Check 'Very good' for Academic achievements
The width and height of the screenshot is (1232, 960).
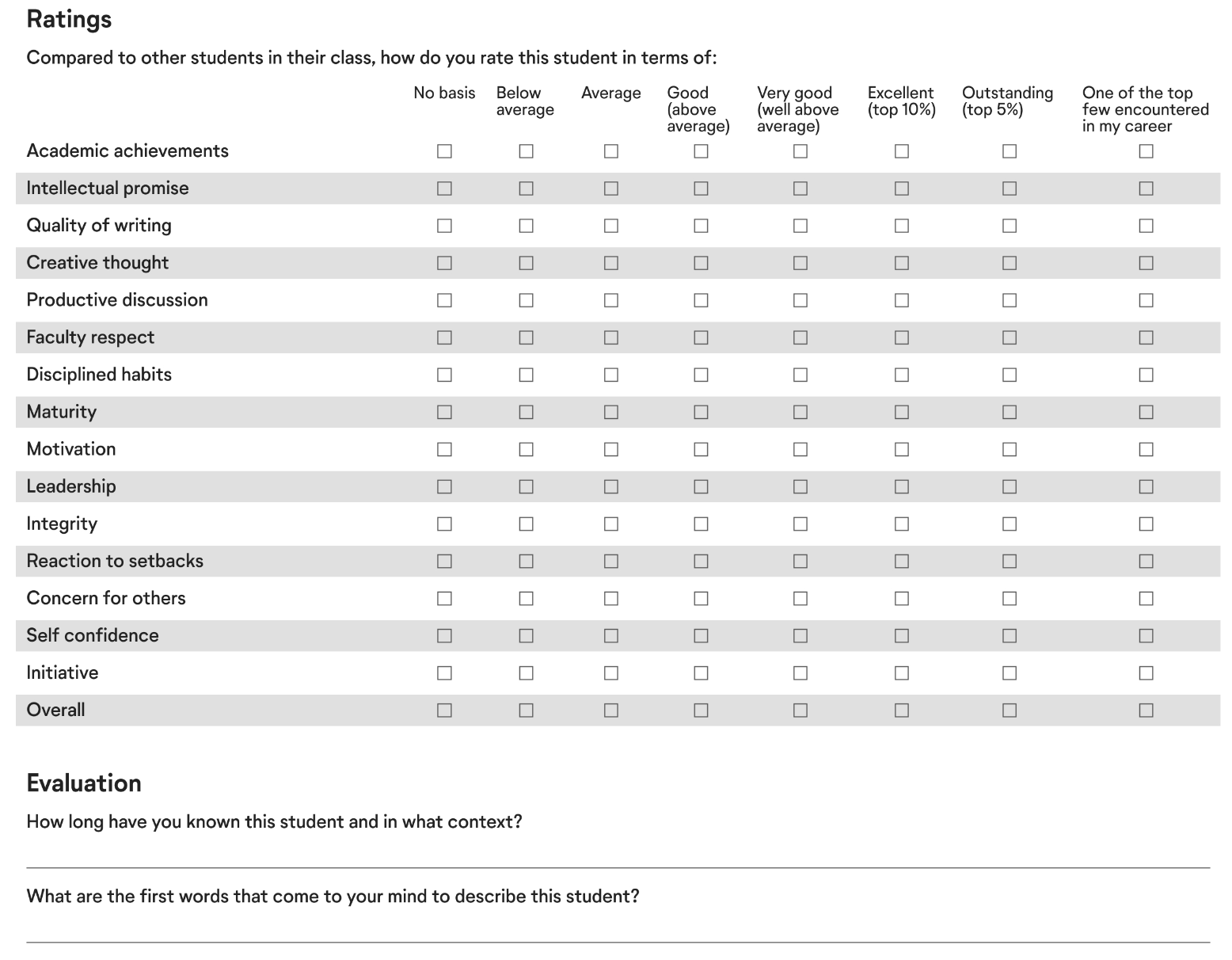pos(799,150)
